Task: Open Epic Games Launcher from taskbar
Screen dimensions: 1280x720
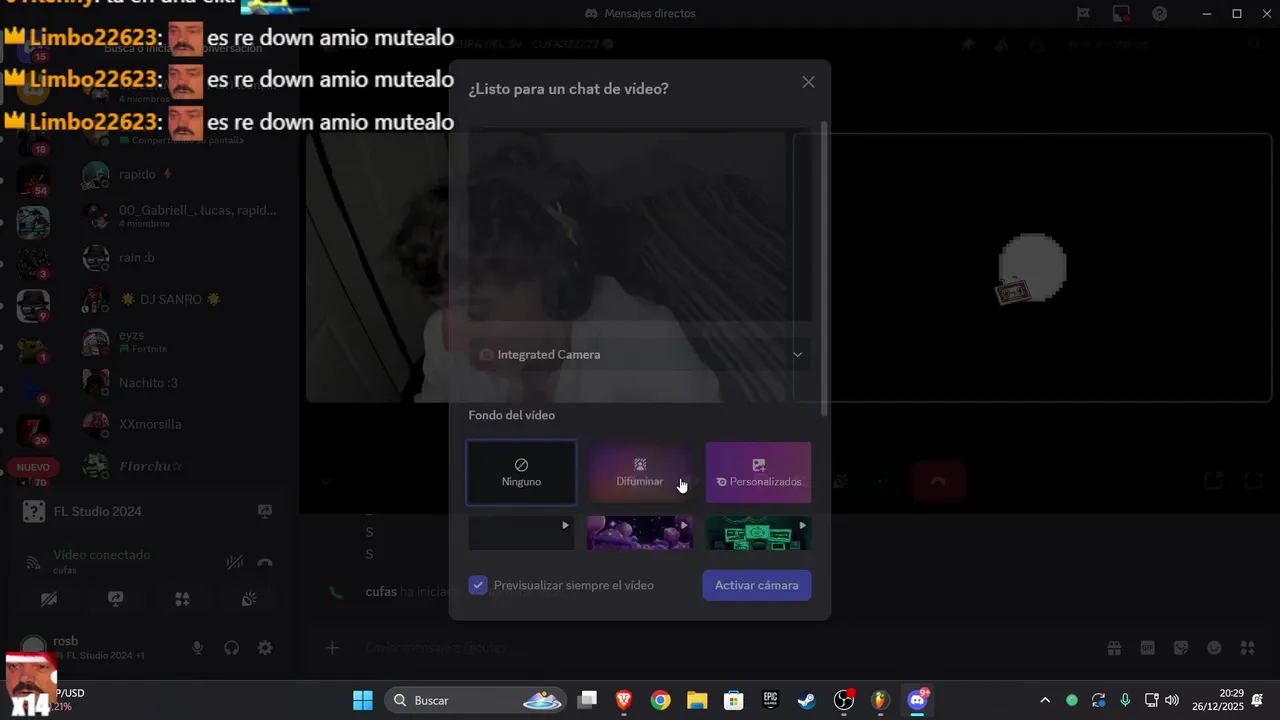Action: point(770,700)
